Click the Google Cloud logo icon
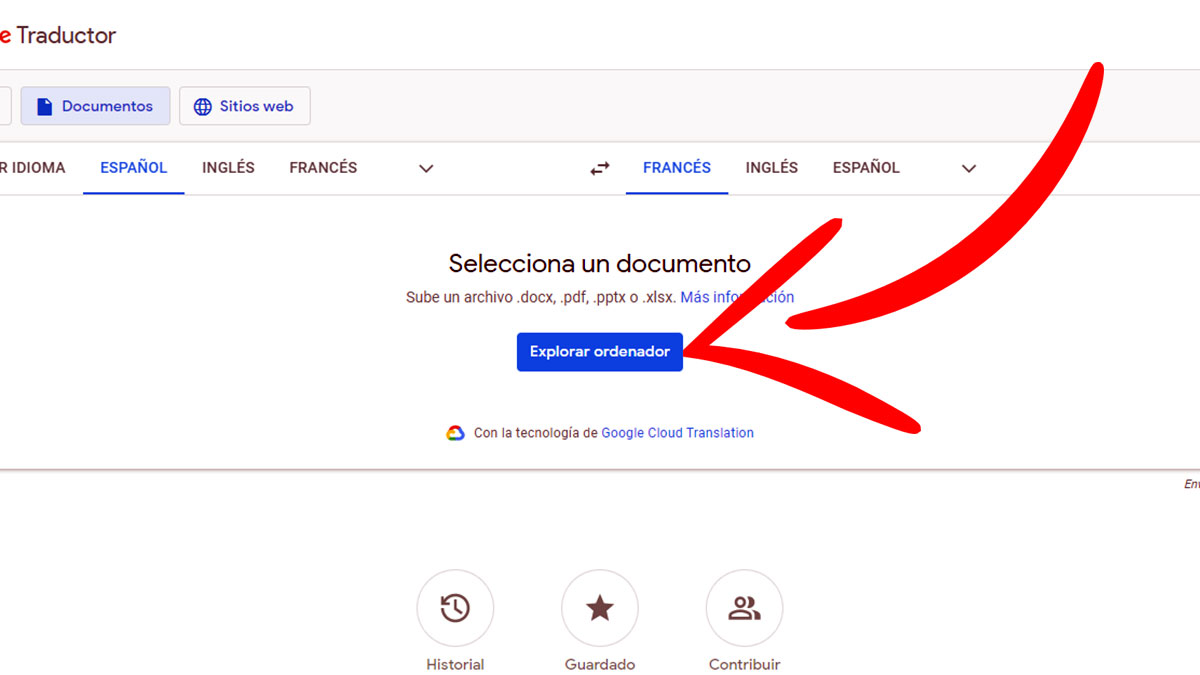Image resolution: width=1200 pixels, height=675 pixels. (x=455, y=433)
